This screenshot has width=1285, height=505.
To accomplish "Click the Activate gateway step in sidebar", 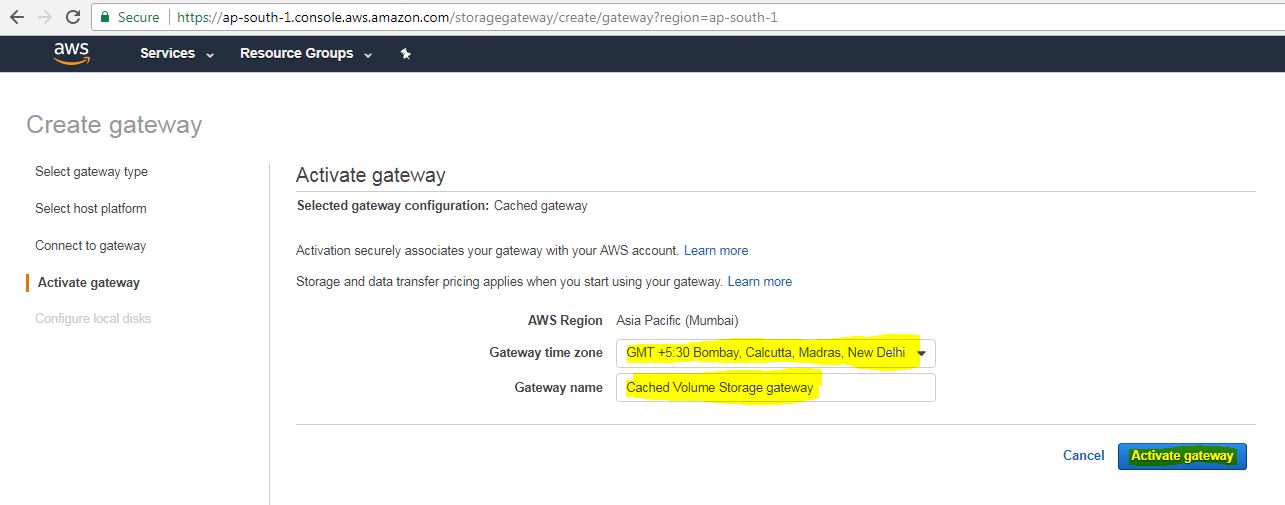I will 89,283.
